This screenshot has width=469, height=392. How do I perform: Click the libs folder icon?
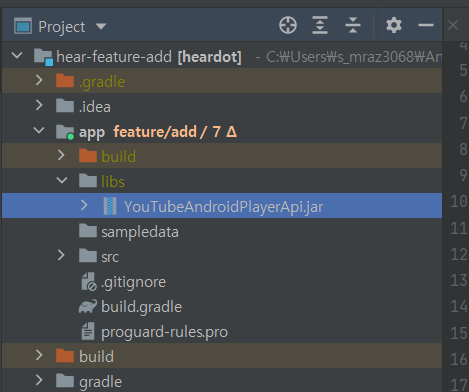[88, 181]
